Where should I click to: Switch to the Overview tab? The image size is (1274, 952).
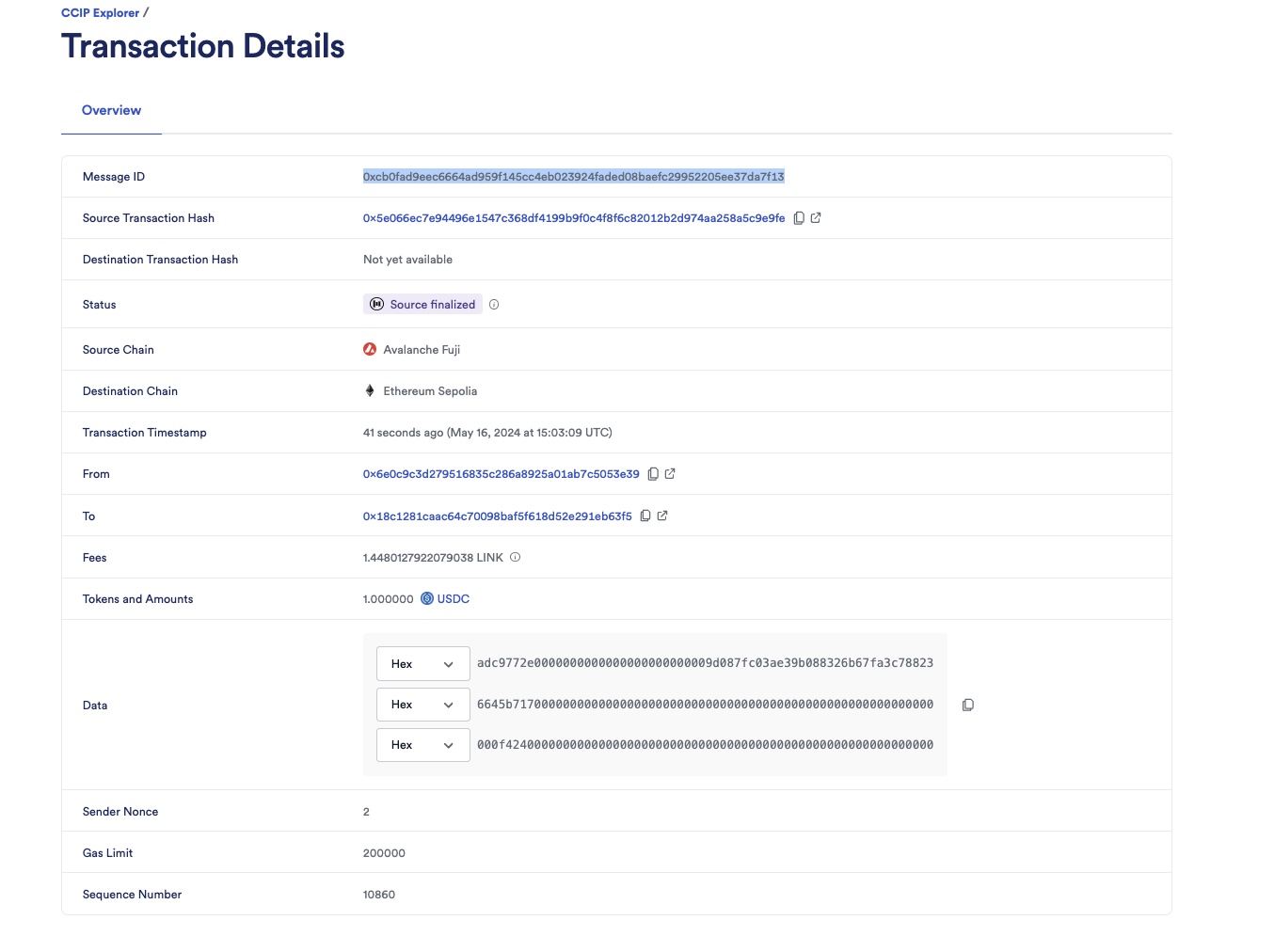[111, 110]
